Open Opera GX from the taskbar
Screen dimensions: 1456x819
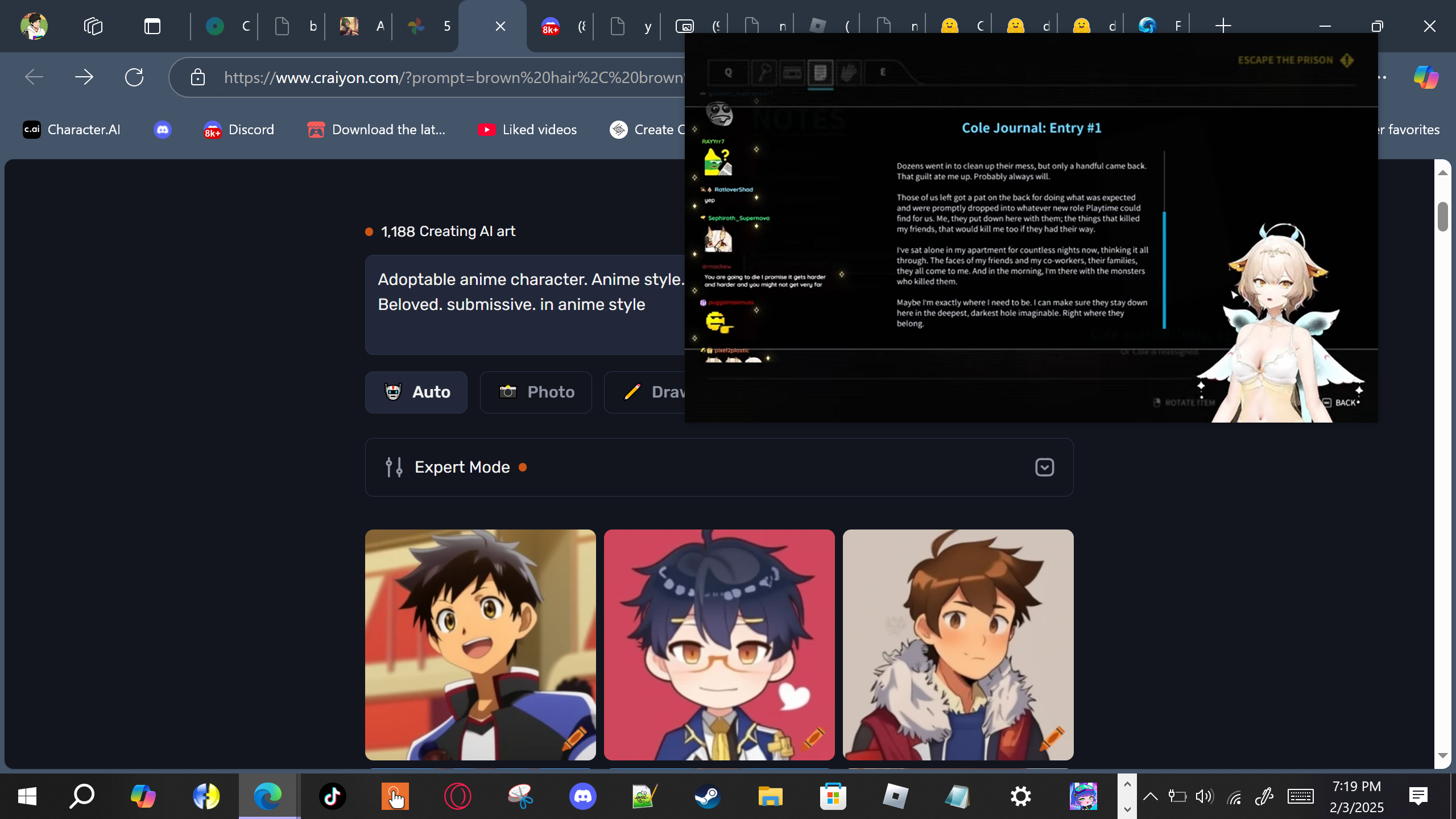pyautogui.click(x=458, y=796)
